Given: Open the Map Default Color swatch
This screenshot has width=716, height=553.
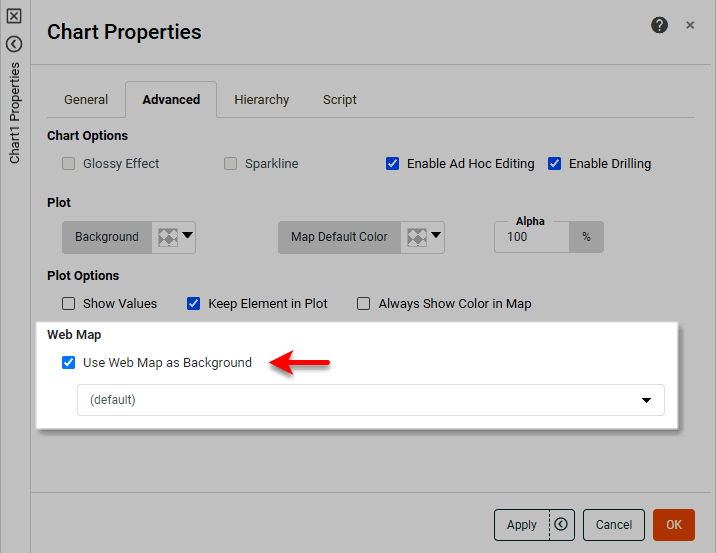Looking at the screenshot, I should (423, 237).
